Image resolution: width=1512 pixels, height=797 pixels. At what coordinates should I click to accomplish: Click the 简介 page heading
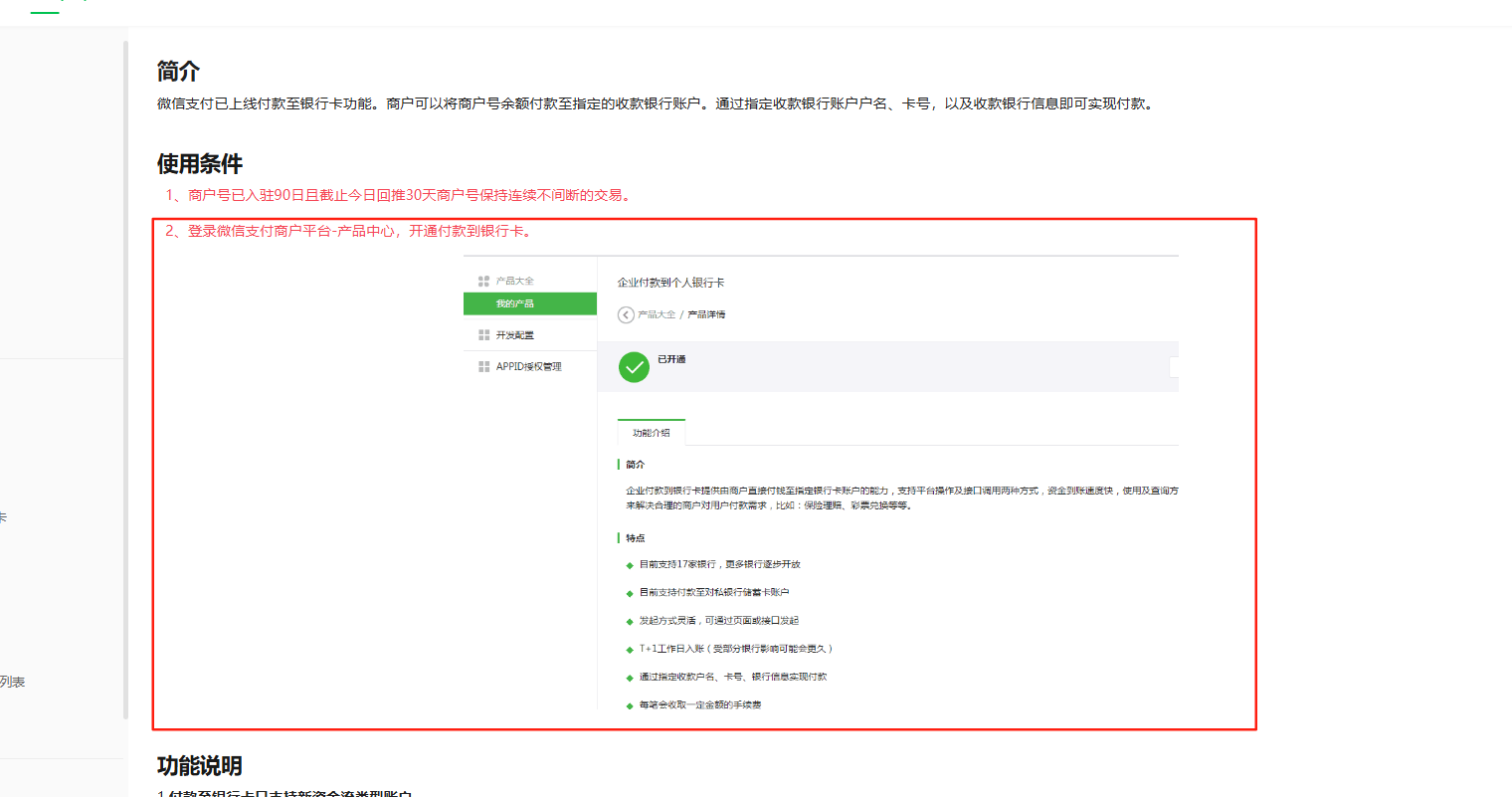click(178, 72)
